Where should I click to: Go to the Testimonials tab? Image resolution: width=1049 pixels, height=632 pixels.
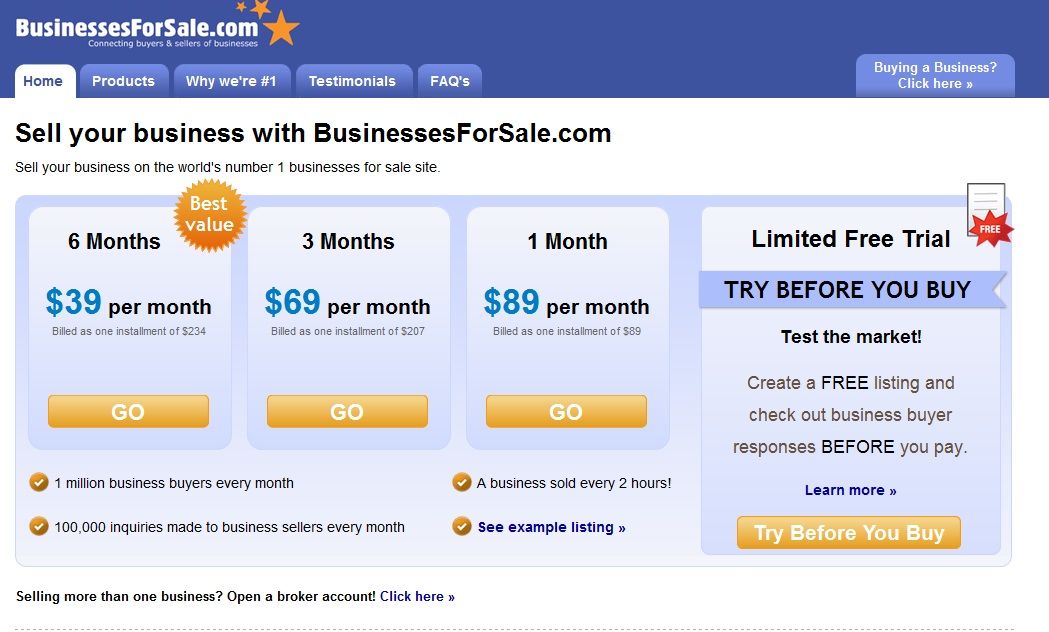[353, 81]
